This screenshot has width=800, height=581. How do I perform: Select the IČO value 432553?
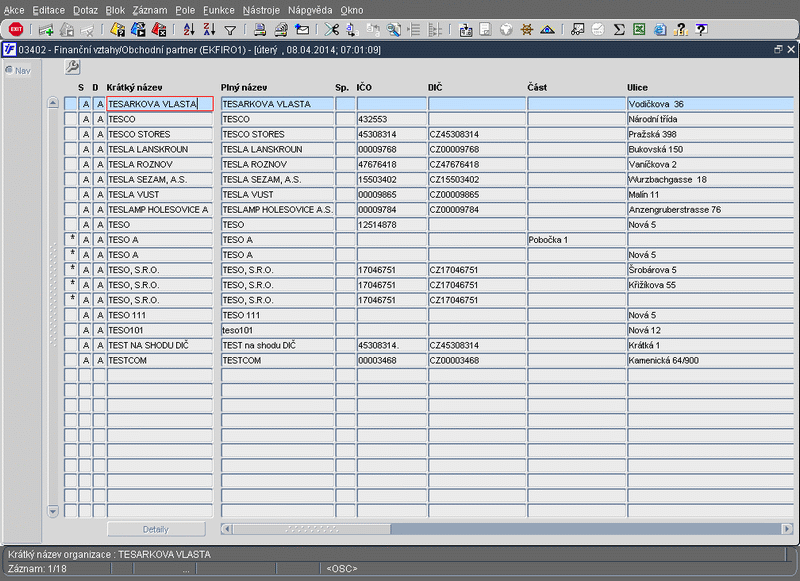[x=391, y=119]
